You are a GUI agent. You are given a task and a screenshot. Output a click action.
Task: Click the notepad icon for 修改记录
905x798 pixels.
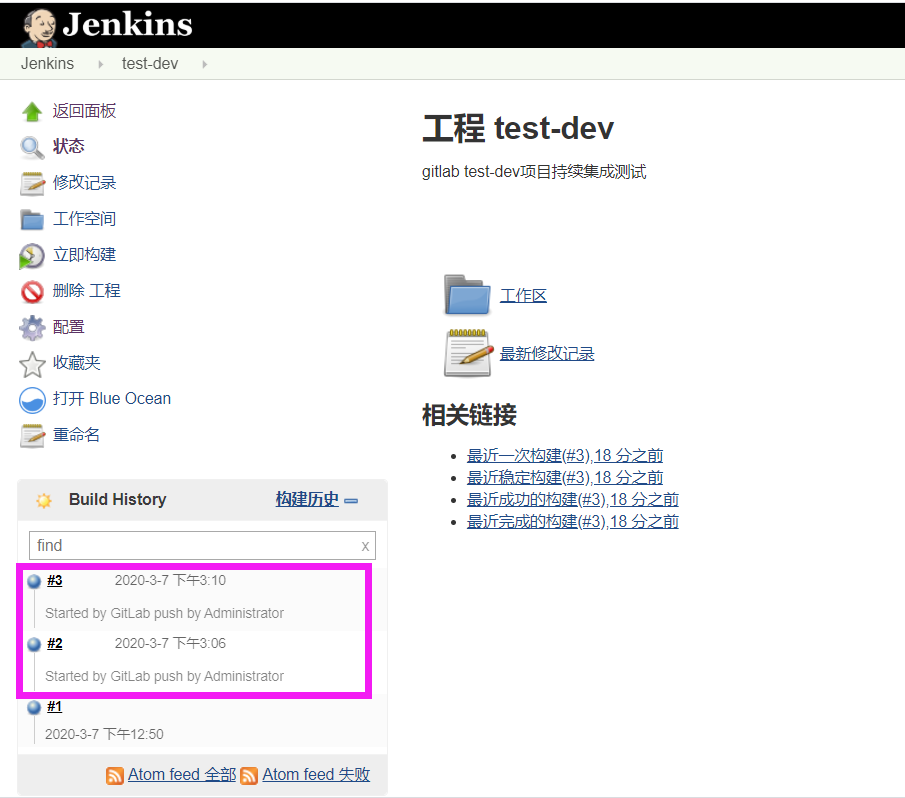click(x=32, y=183)
